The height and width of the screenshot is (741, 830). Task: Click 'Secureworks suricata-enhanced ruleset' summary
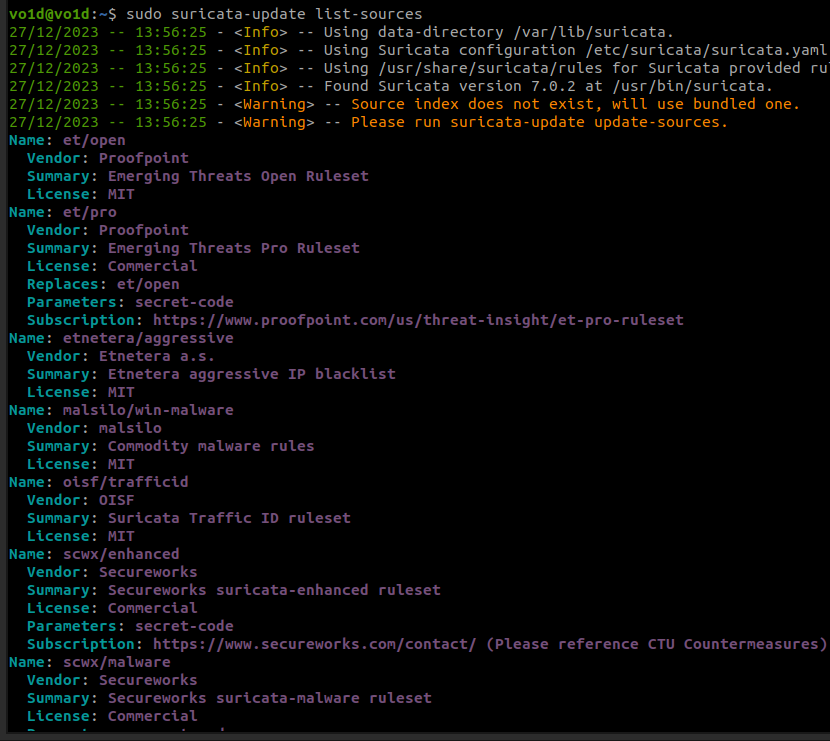click(x=274, y=590)
